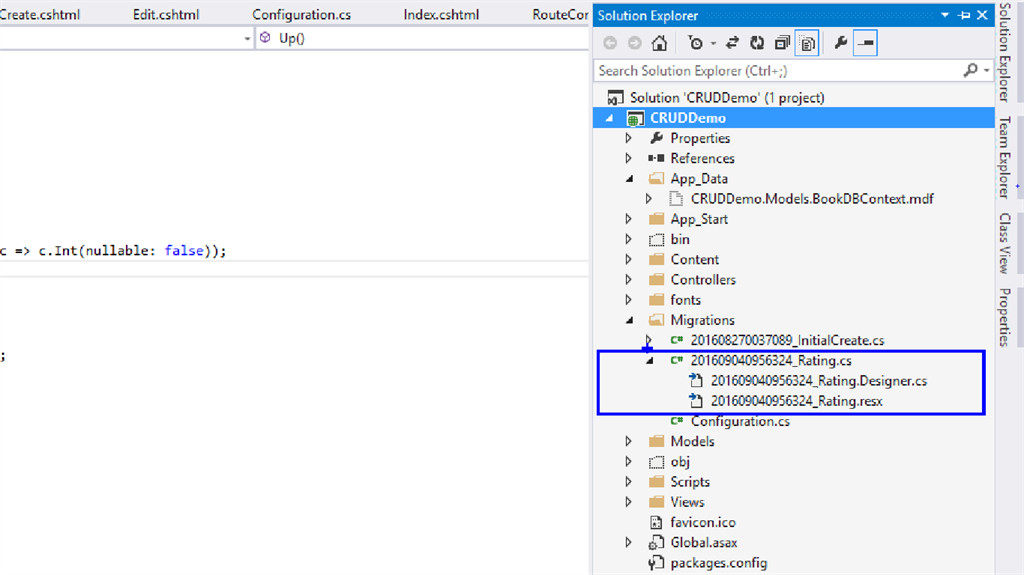Expand the bin folder
This screenshot has width=1024, height=575.
tap(628, 239)
